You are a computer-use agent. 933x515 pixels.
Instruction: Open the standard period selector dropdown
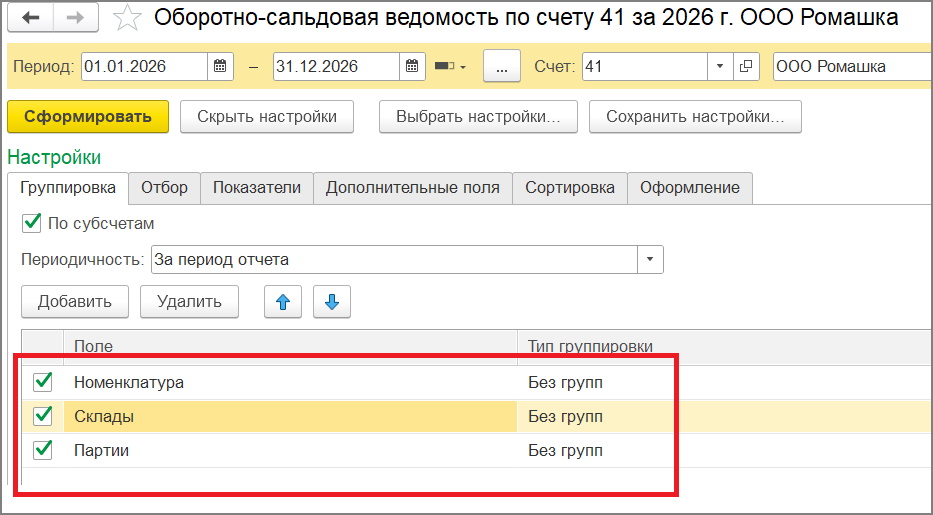tap(450, 66)
